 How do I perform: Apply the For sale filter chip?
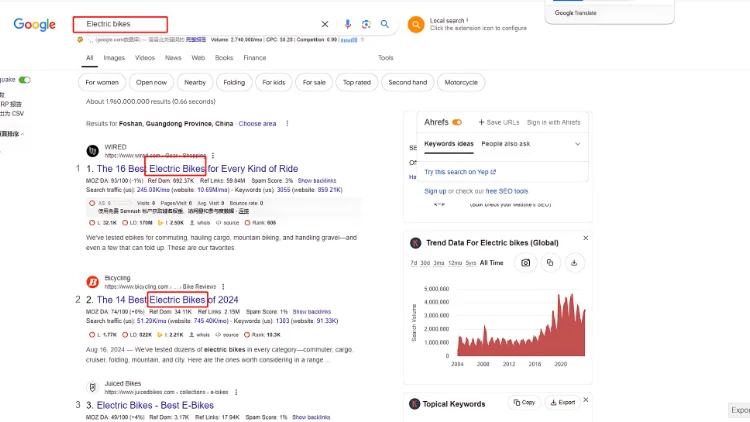click(x=314, y=82)
